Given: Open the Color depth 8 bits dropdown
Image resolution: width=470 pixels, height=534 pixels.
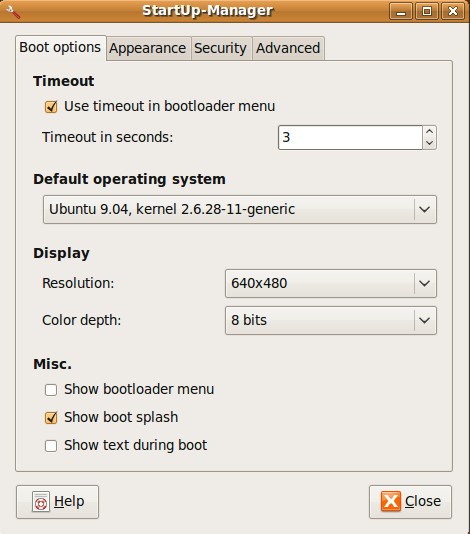Looking at the screenshot, I should pos(331,320).
